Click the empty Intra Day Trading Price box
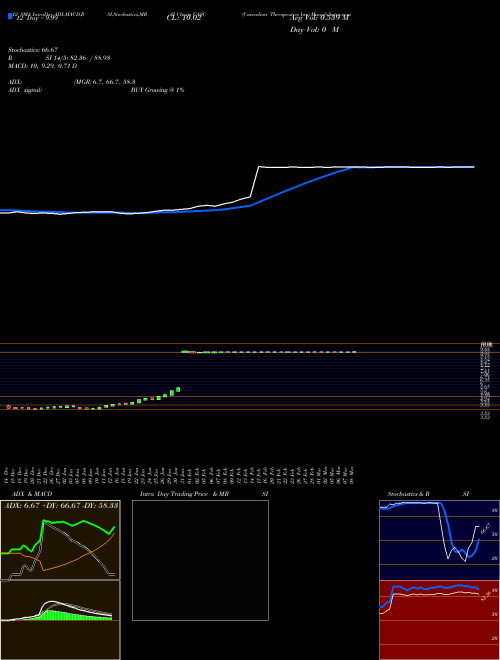This screenshot has width=500, height=660. coord(200,560)
